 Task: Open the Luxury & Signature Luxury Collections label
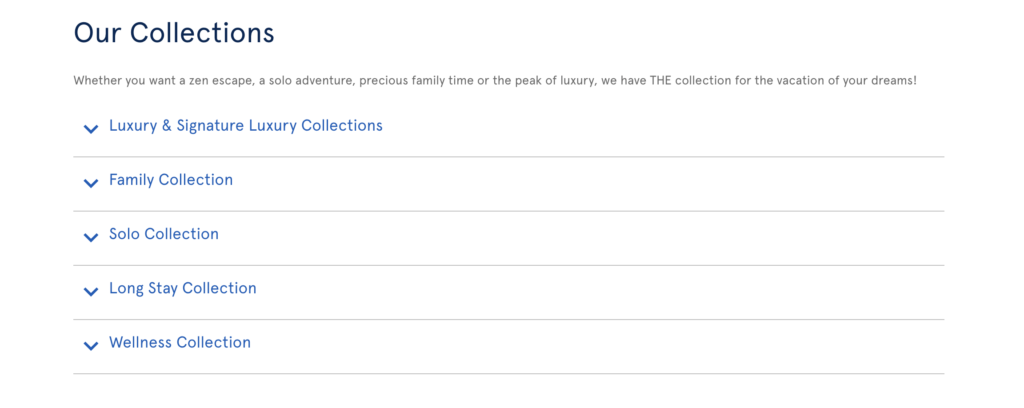click(245, 126)
